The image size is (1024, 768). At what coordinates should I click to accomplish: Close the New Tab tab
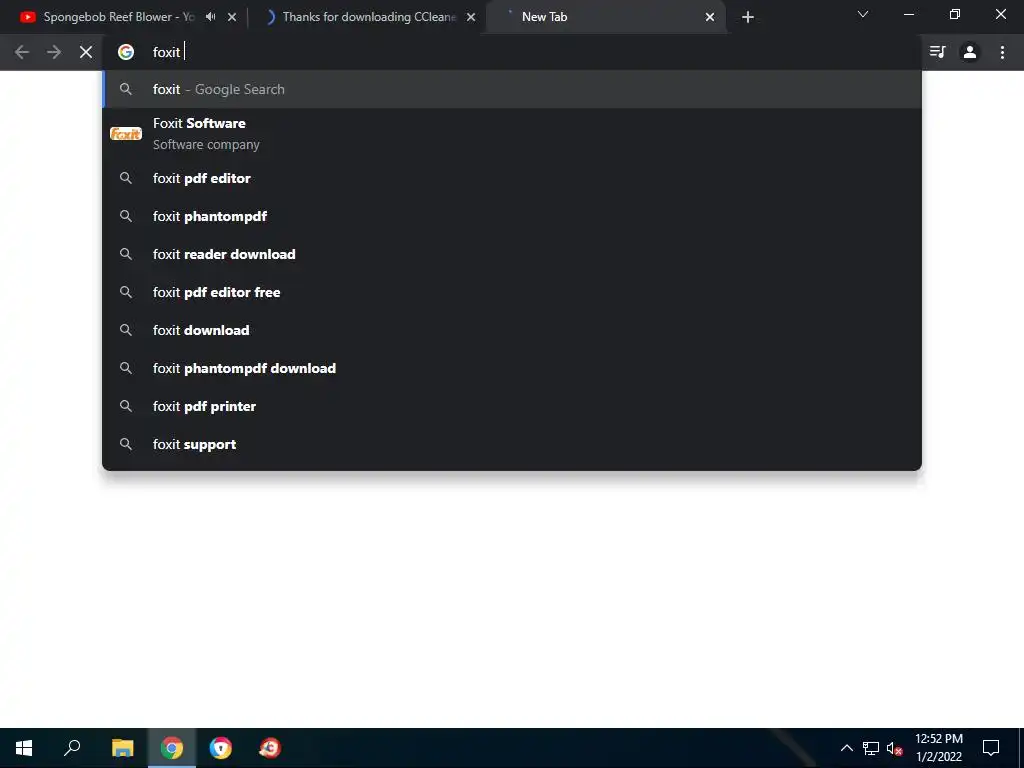[710, 17]
